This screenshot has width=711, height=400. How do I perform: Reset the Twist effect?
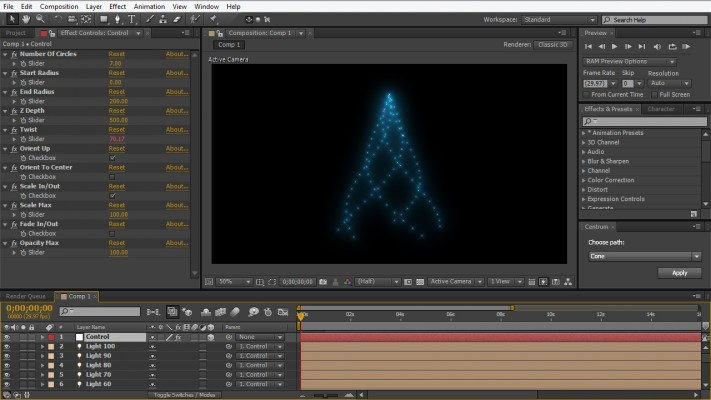coord(117,129)
